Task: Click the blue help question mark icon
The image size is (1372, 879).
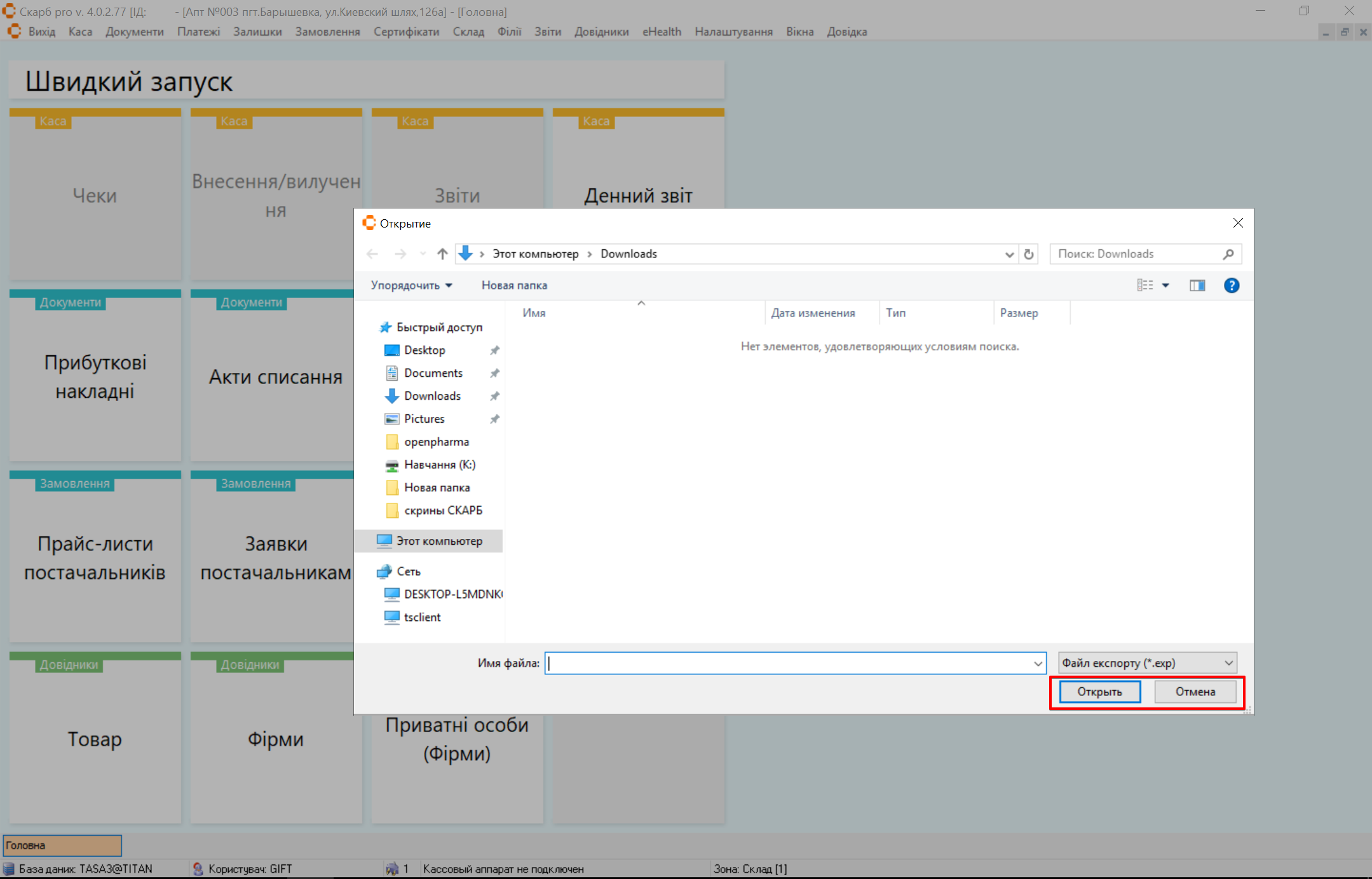Action: (1231, 285)
